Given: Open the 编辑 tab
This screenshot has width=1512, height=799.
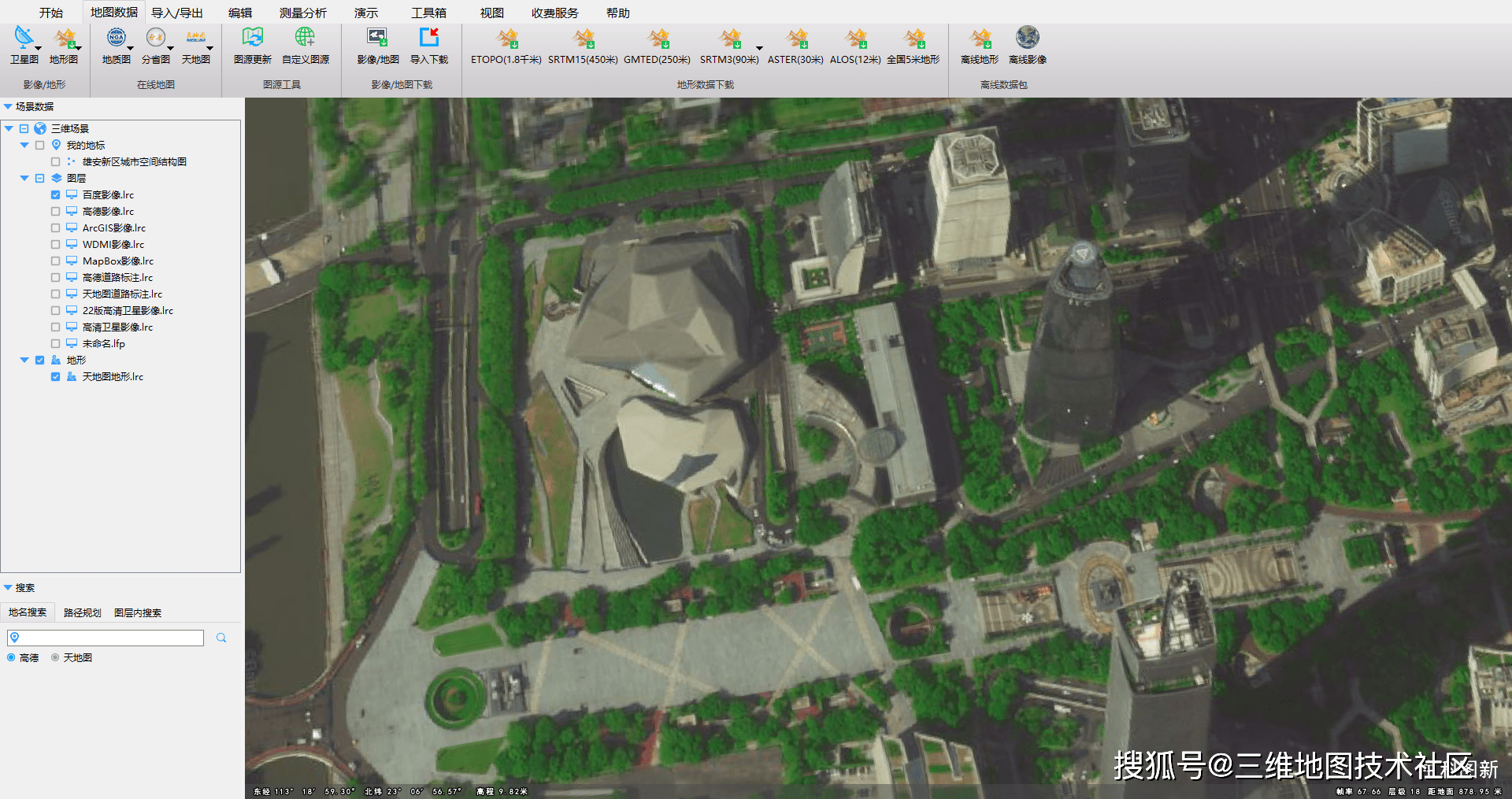Looking at the screenshot, I should pyautogui.click(x=240, y=13).
